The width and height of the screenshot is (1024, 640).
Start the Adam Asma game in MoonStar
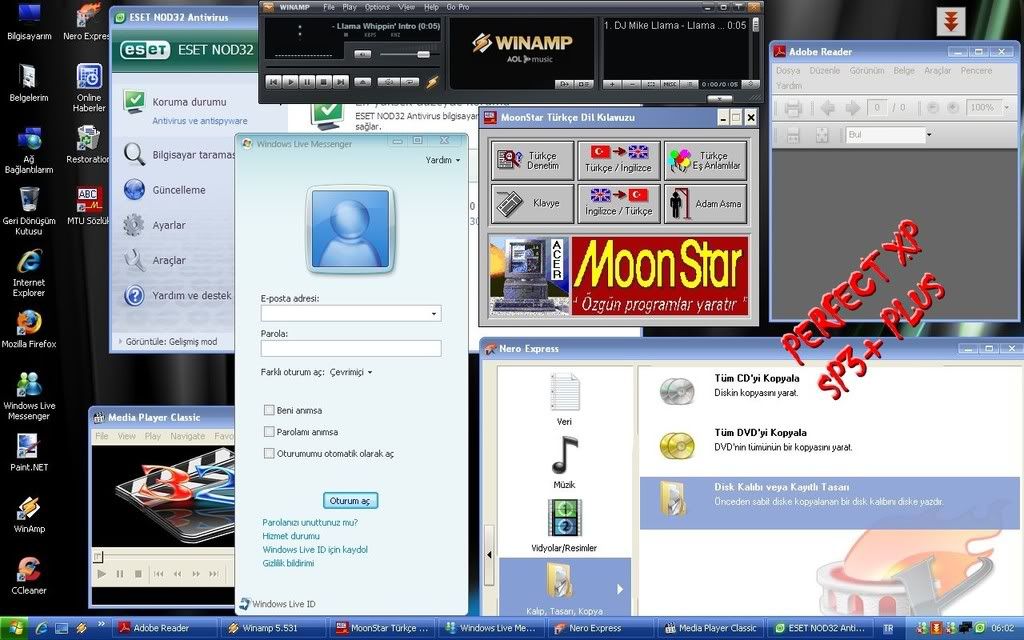[x=705, y=204]
